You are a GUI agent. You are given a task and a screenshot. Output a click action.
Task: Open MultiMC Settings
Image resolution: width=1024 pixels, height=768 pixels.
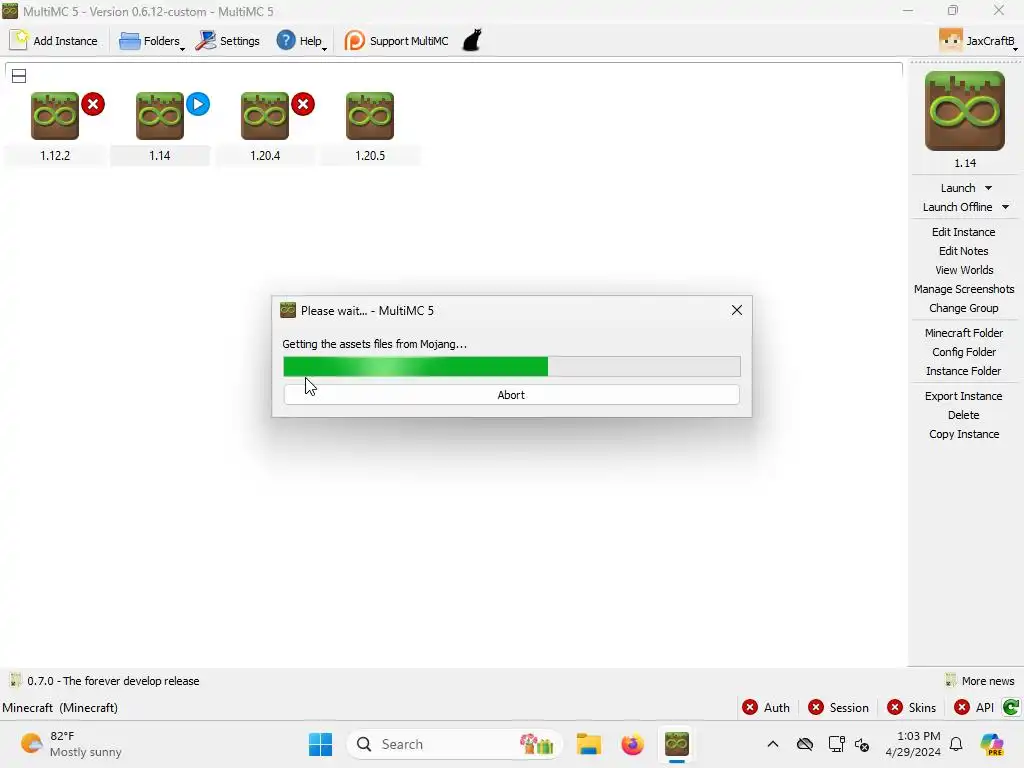coord(228,40)
